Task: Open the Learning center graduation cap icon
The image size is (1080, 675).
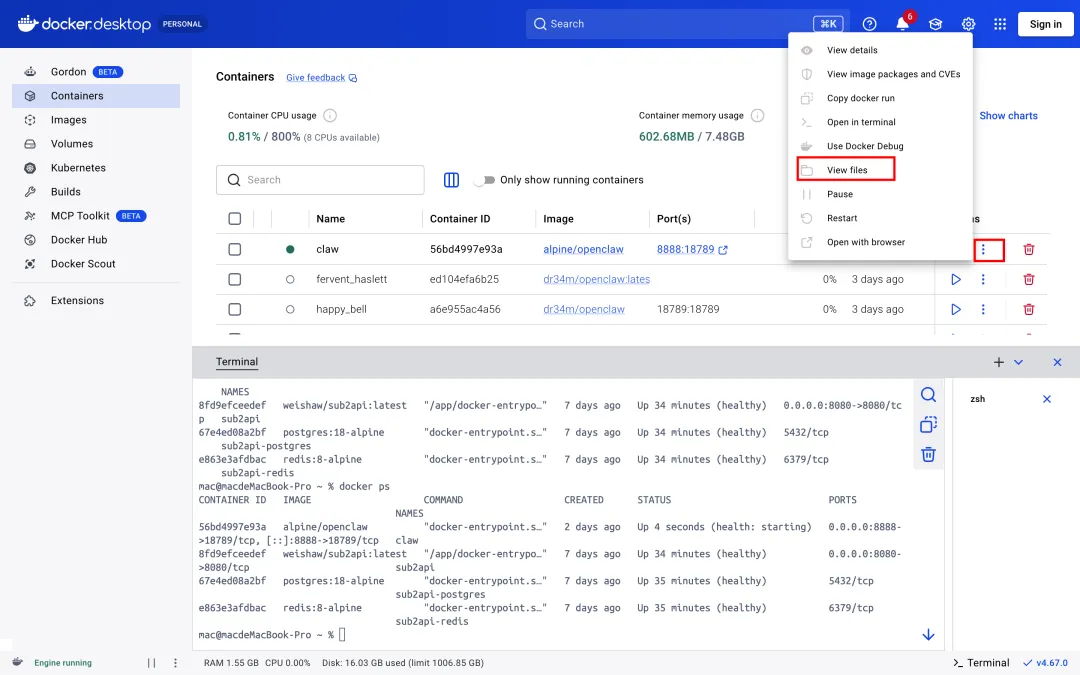Action: point(935,24)
